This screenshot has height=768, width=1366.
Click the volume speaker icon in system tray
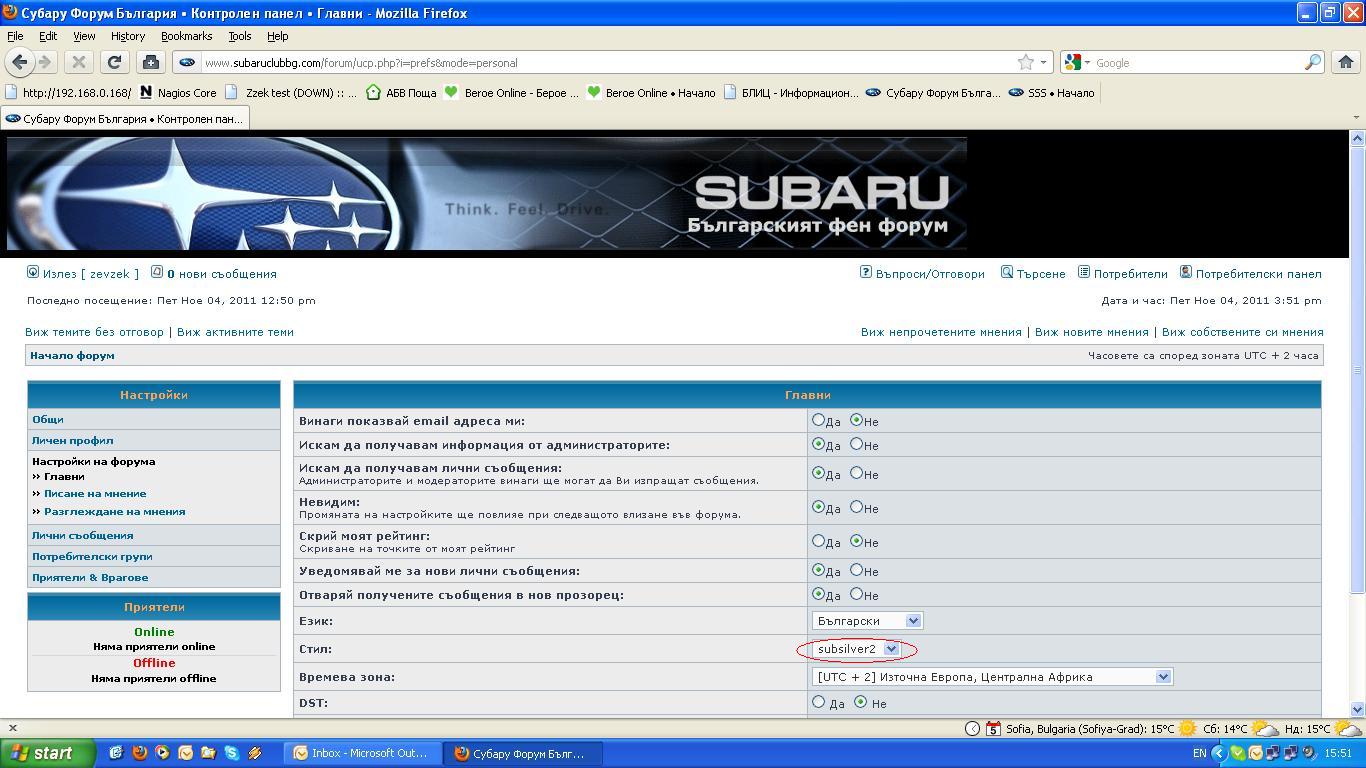tap(1309, 753)
